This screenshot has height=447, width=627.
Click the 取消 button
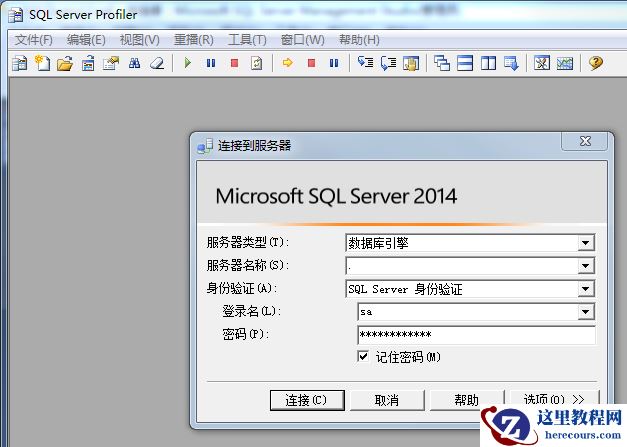click(387, 400)
